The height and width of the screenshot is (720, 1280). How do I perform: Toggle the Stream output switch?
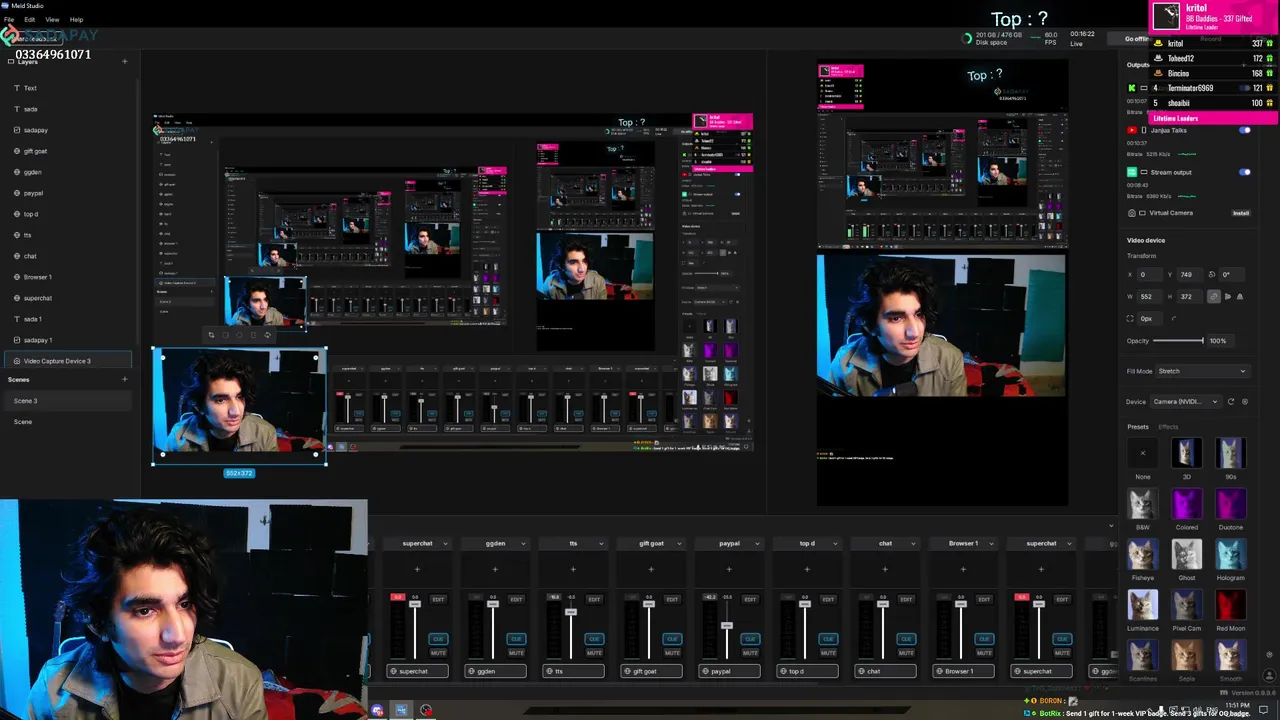tap(1245, 172)
